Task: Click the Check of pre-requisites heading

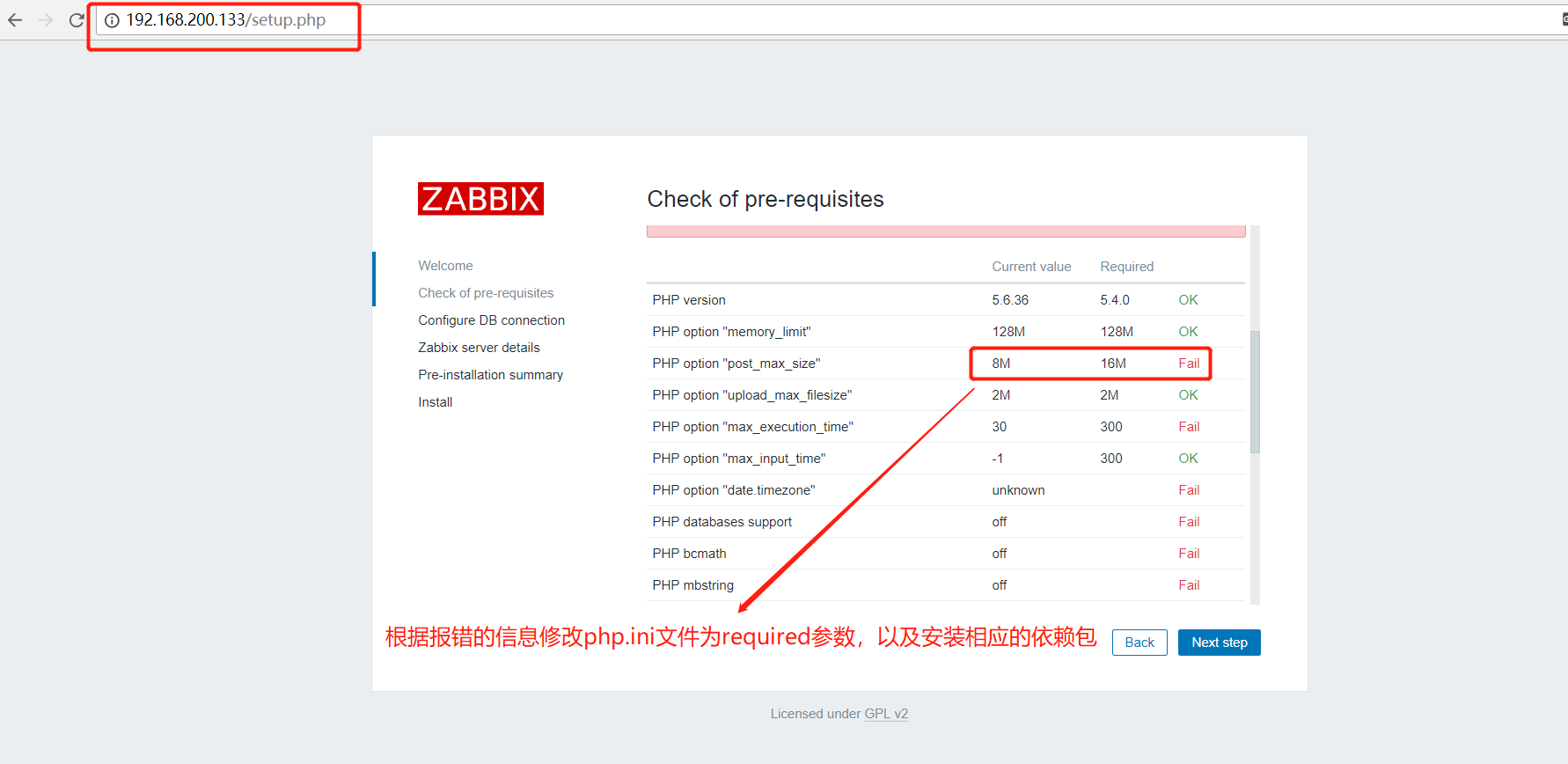Action: pos(766,199)
